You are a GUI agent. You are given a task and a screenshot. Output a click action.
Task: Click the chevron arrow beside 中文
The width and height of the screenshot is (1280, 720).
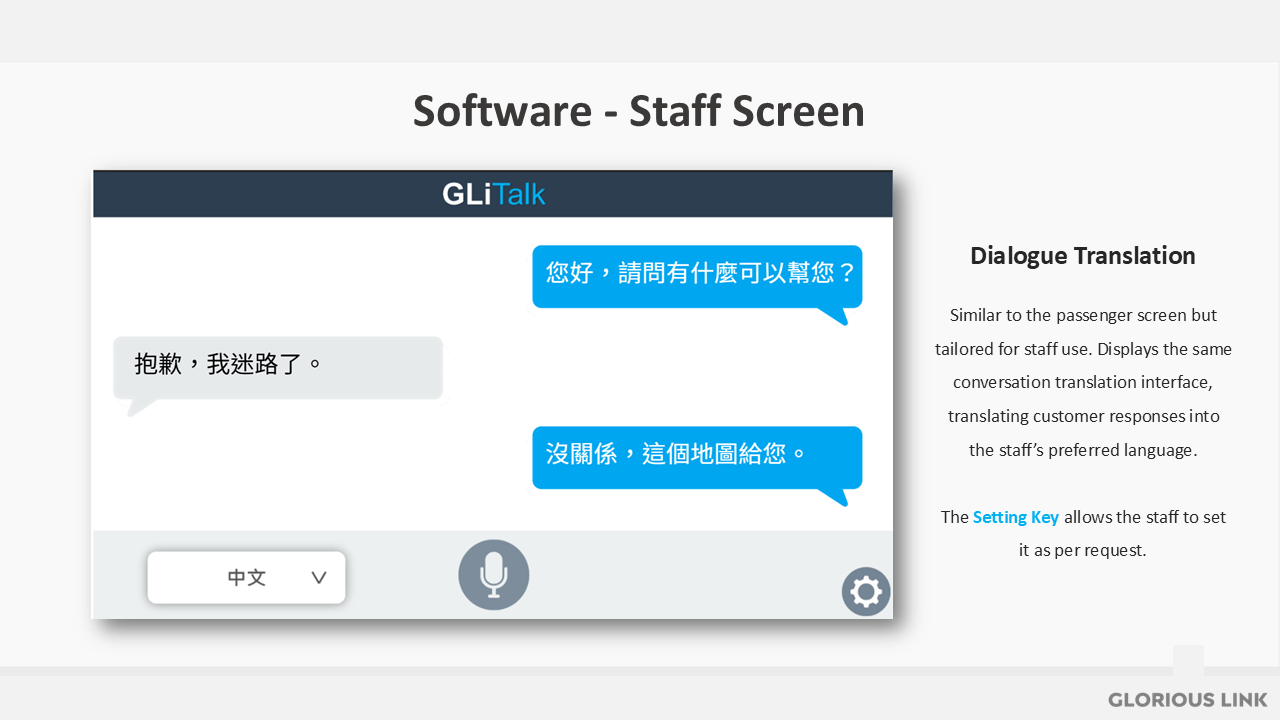coord(319,578)
